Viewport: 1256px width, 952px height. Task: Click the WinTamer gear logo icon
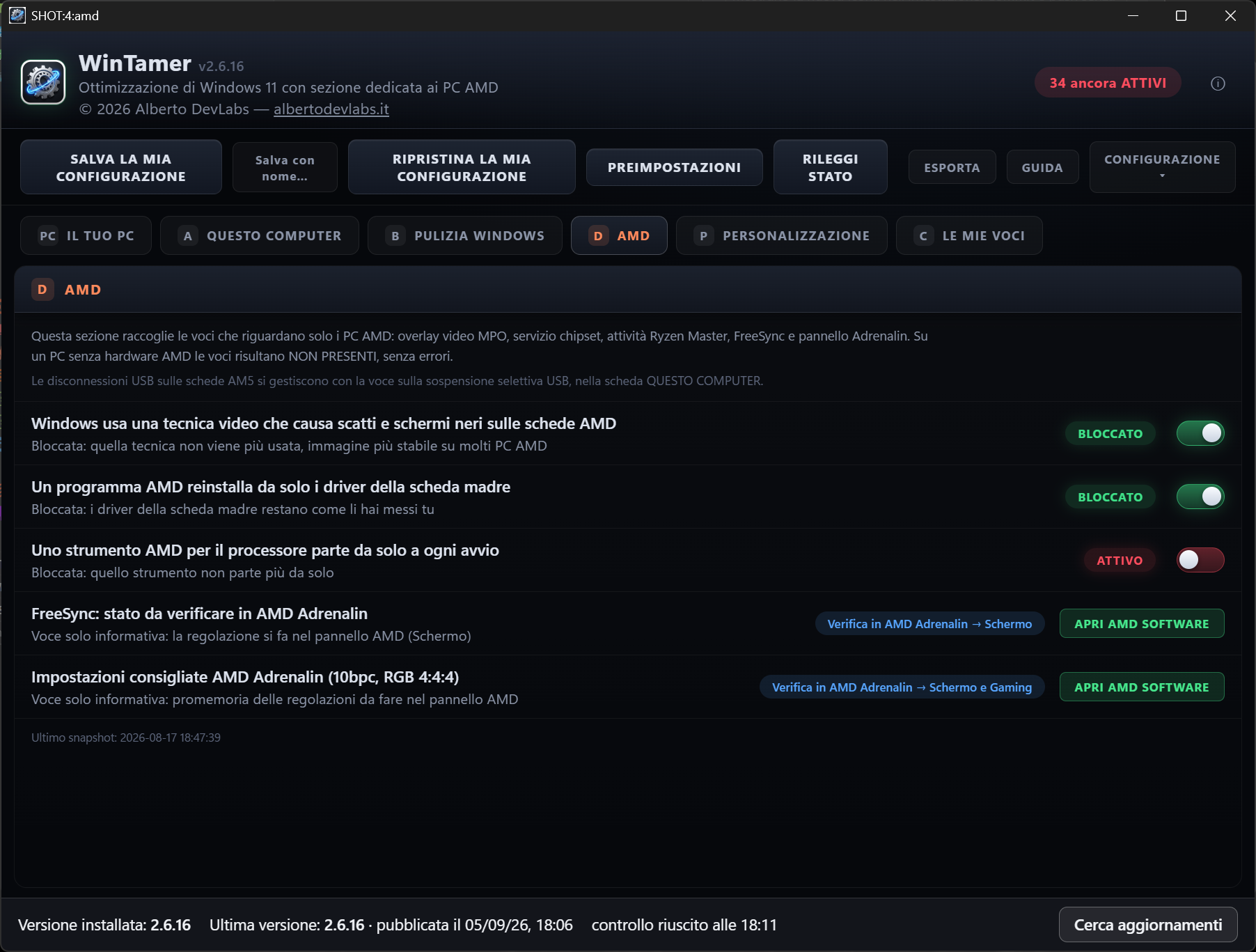43,82
